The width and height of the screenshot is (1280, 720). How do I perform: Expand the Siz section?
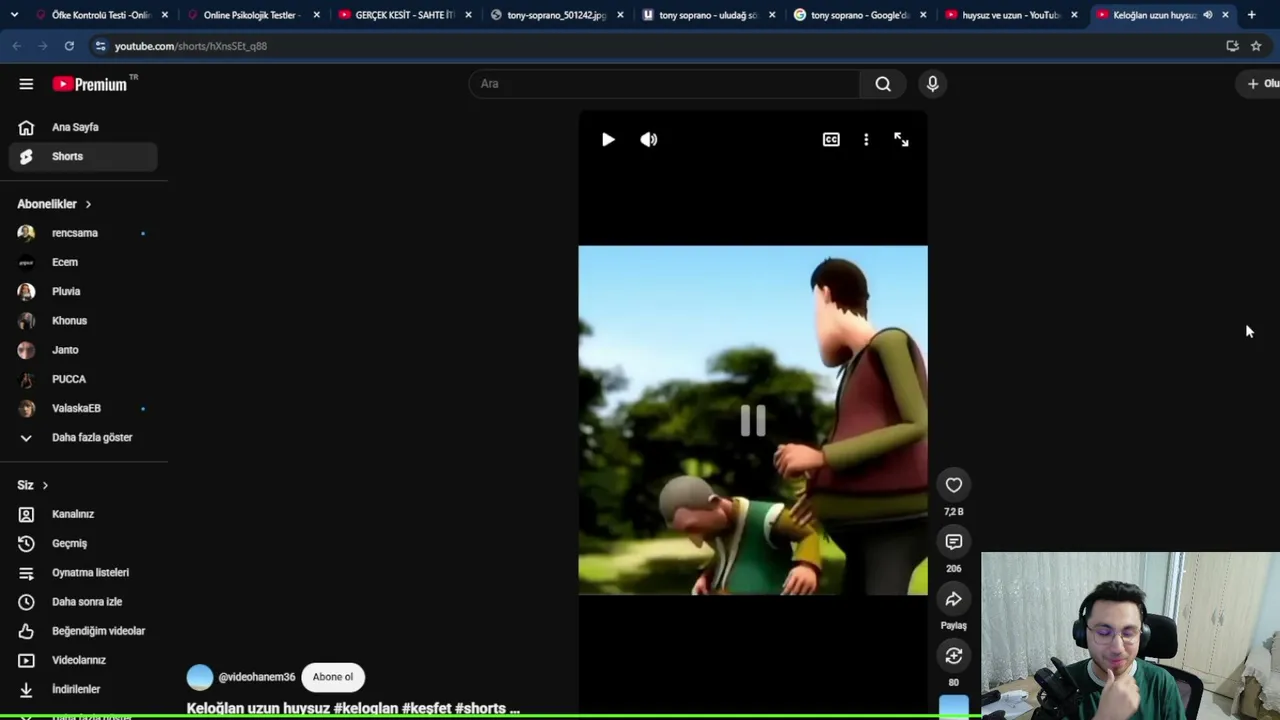tap(33, 485)
